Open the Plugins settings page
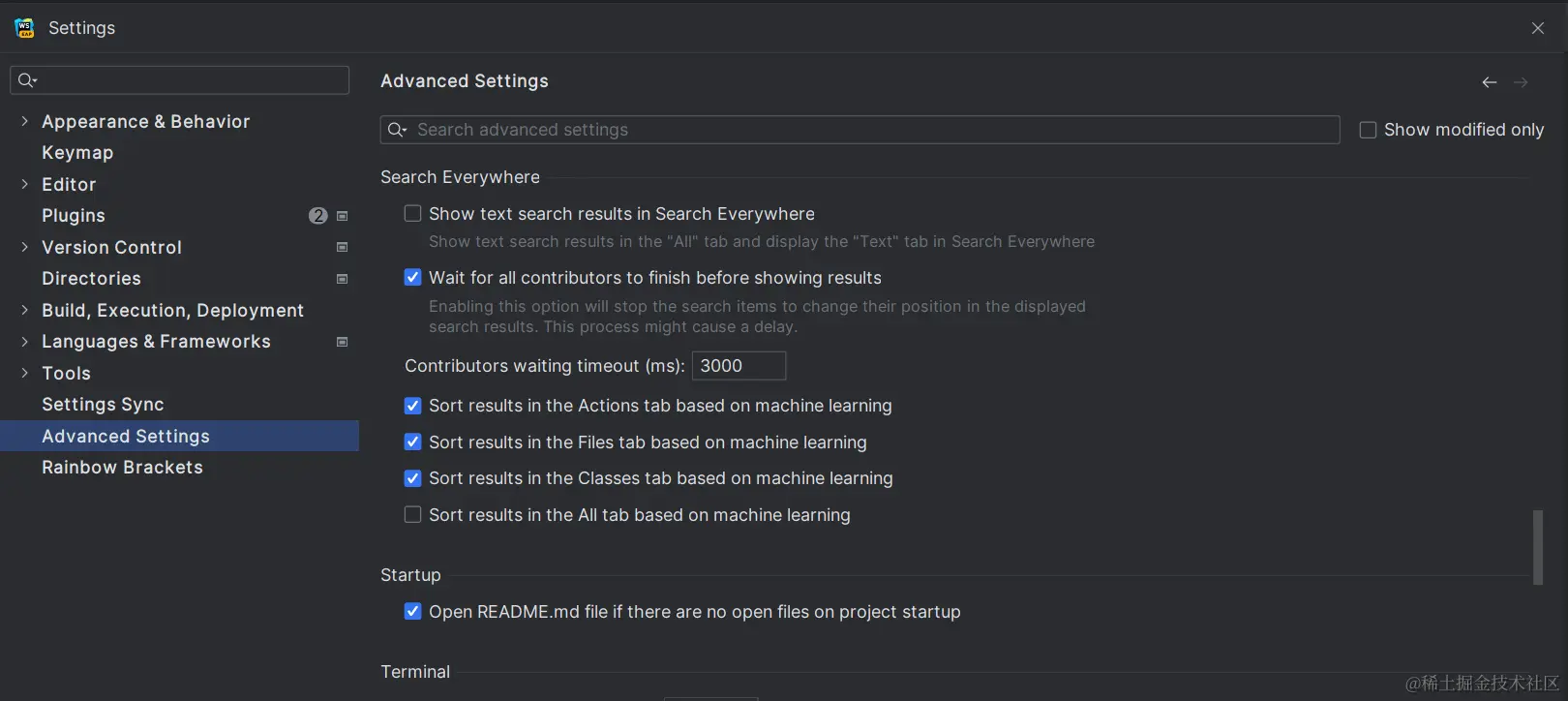The height and width of the screenshot is (701, 1568). pos(74,216)
